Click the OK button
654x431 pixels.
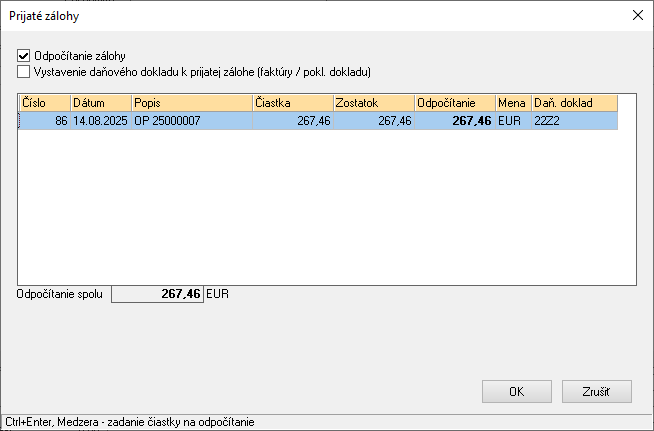coord(516,392)
